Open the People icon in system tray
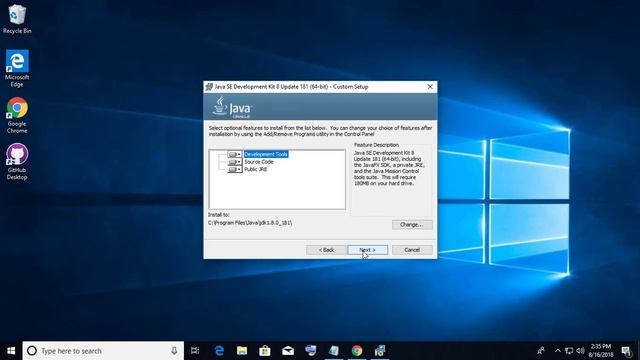Viewport: 640px width, 360px height. pos(541,351)
